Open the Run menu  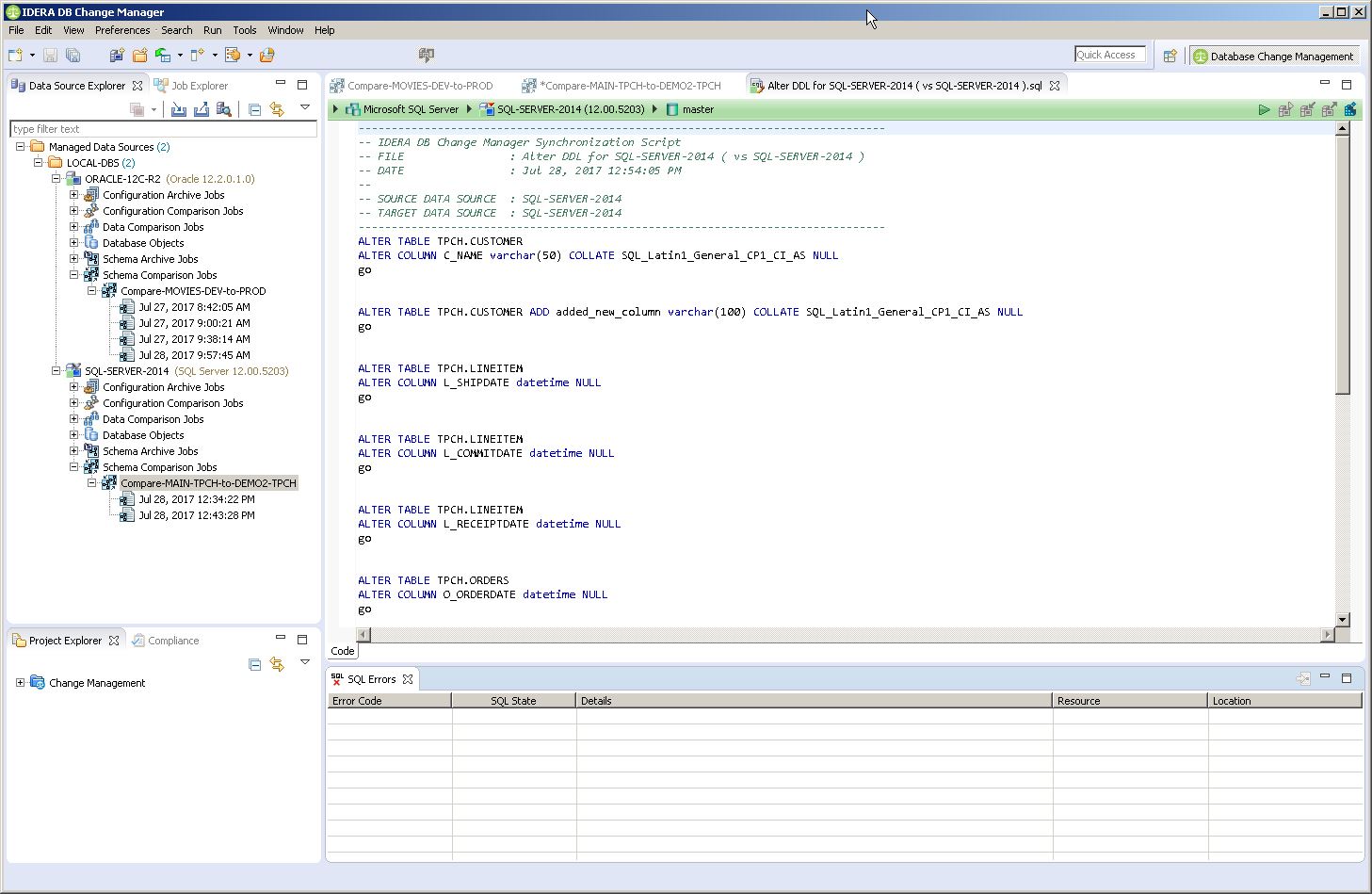click(213, 30)
